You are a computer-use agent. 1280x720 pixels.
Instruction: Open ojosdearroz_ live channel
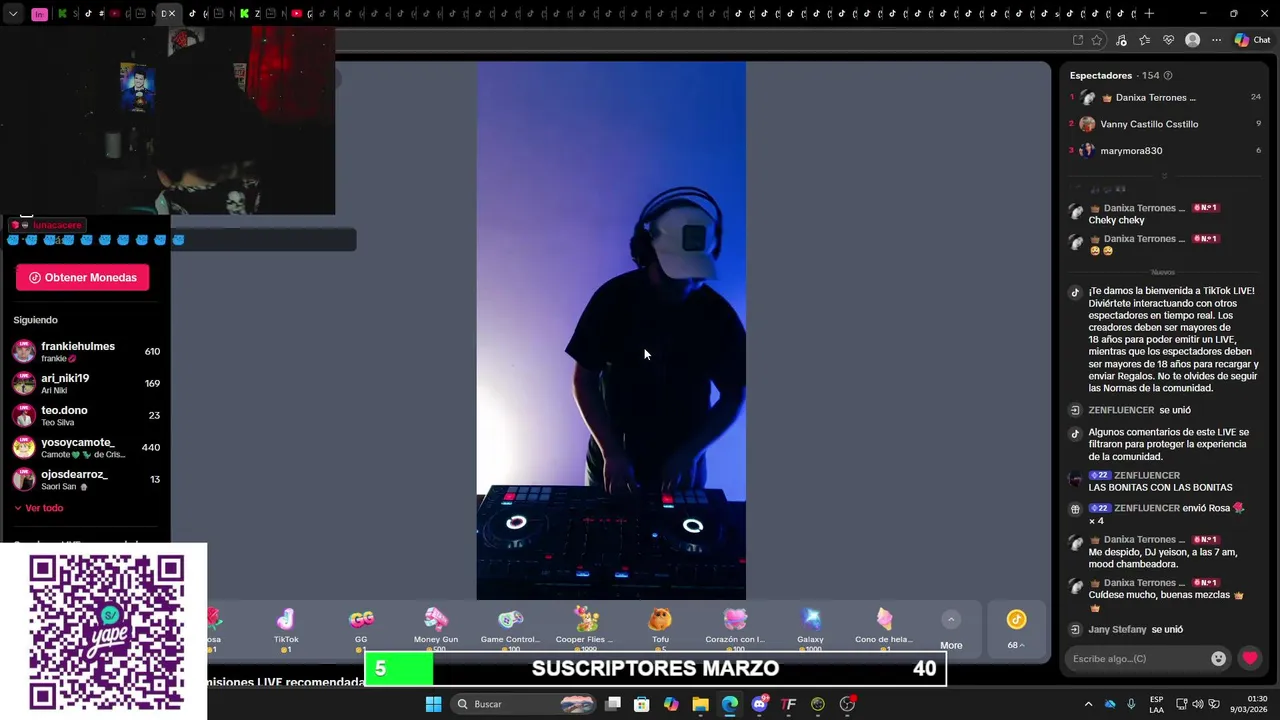point(85,479)
